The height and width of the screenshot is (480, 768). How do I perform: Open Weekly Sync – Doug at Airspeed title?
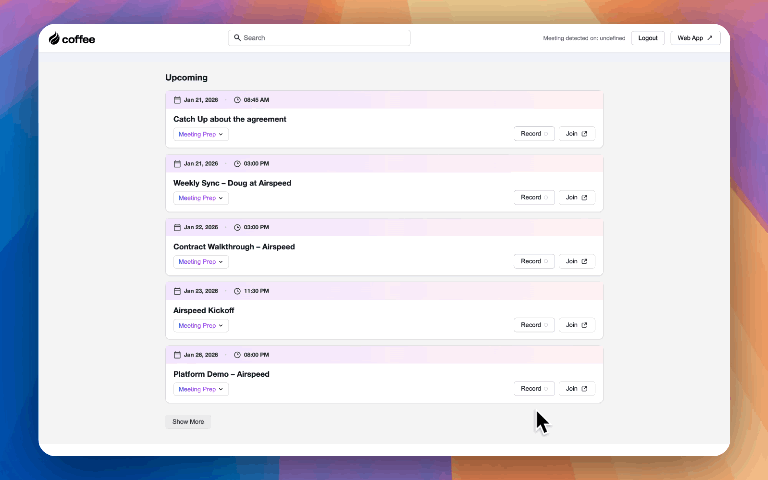[232, 183]
